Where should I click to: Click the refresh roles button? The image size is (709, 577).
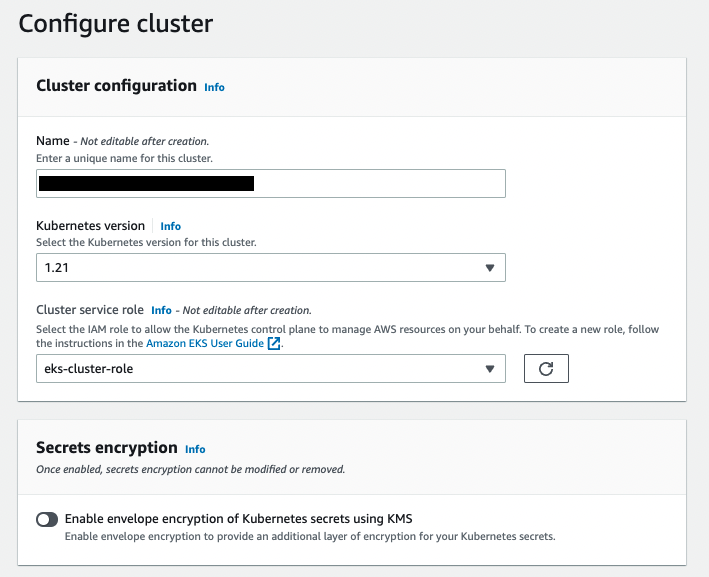point(546,369)
